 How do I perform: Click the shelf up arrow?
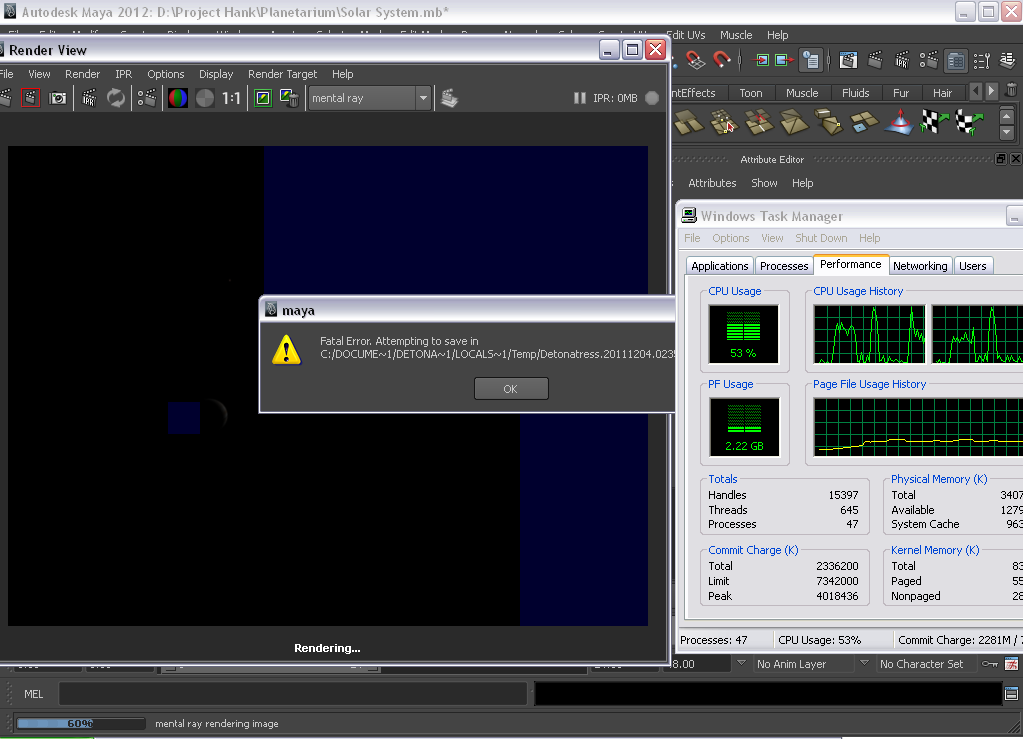(x=1007, y=116)
